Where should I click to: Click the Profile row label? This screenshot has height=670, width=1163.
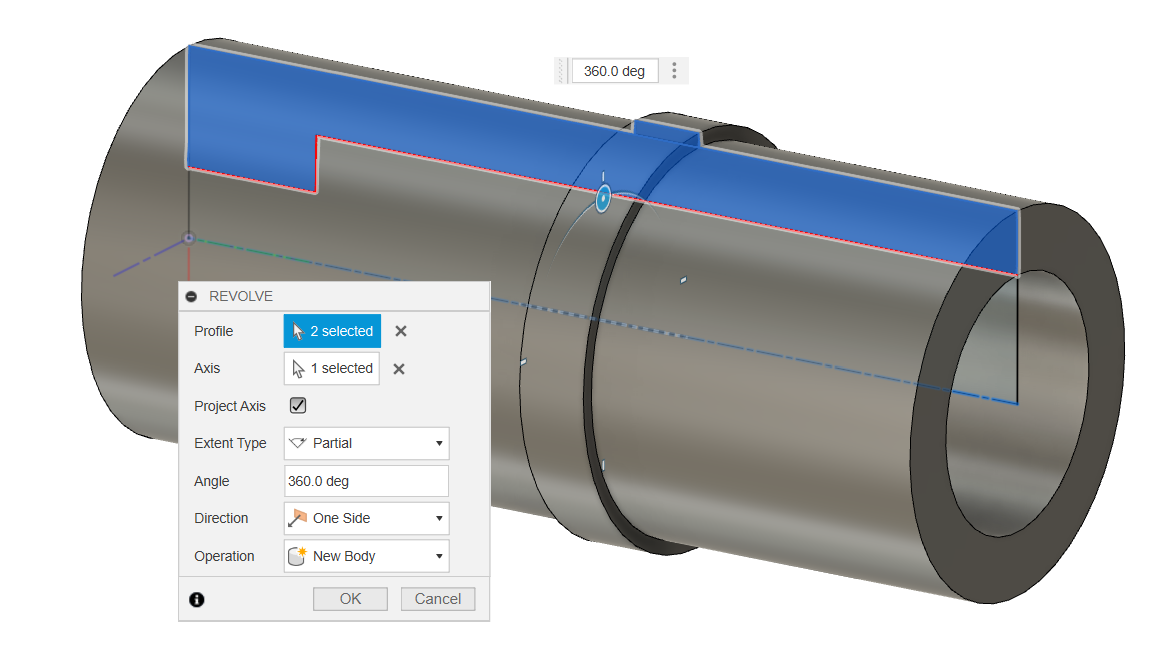click(x=212, y=330)
